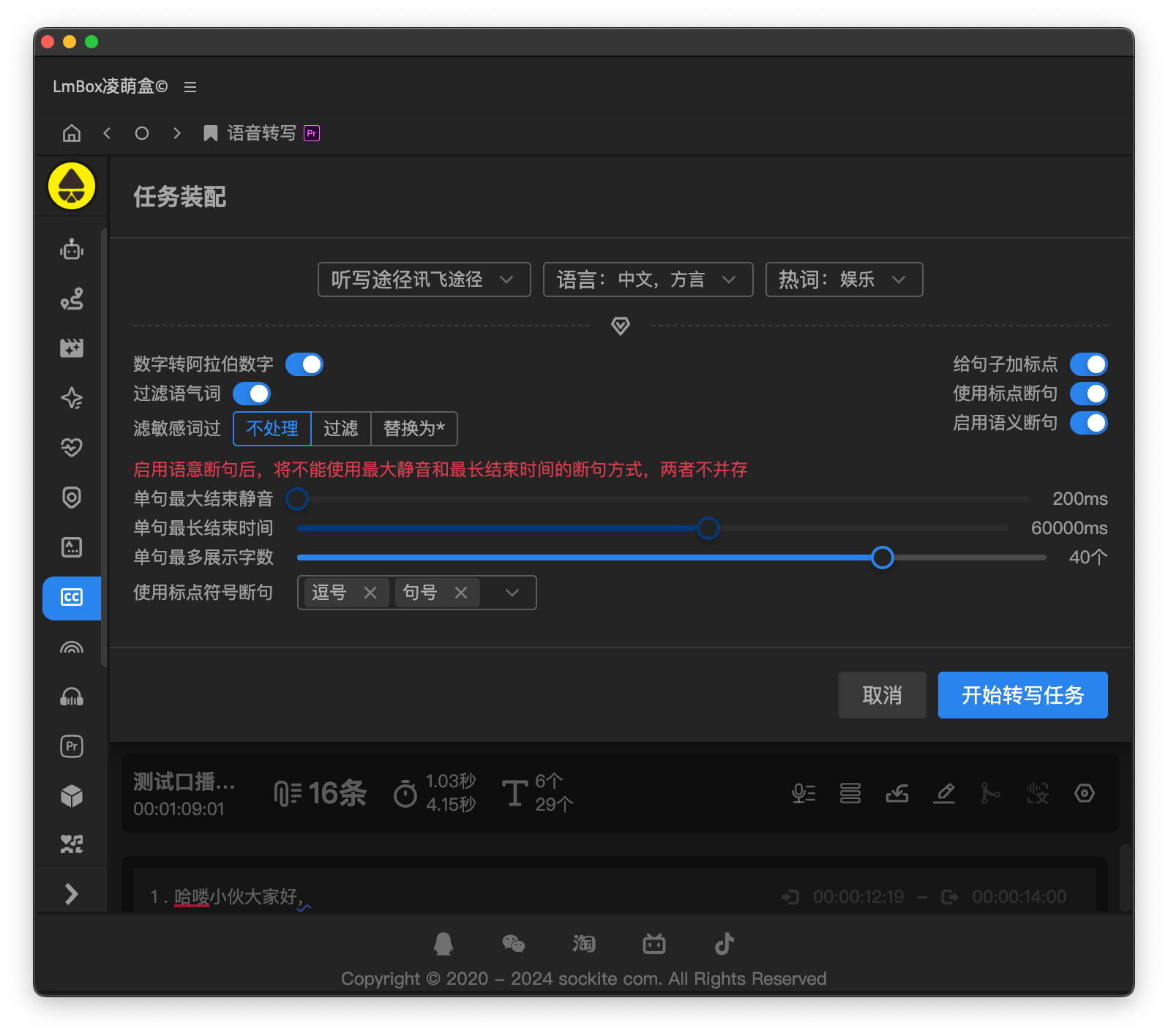1168x1036 pixels.
Task: Open the 听写途径讯飞途径 dropdown
Action: [x=424, y=279]
